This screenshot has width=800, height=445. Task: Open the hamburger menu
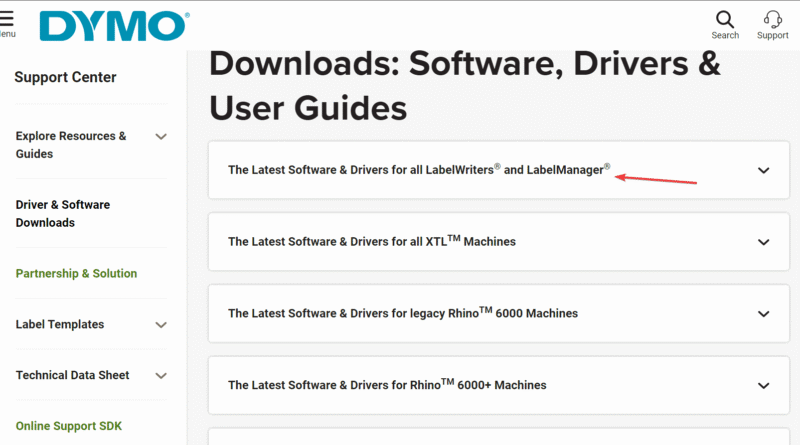click(7, 21)
